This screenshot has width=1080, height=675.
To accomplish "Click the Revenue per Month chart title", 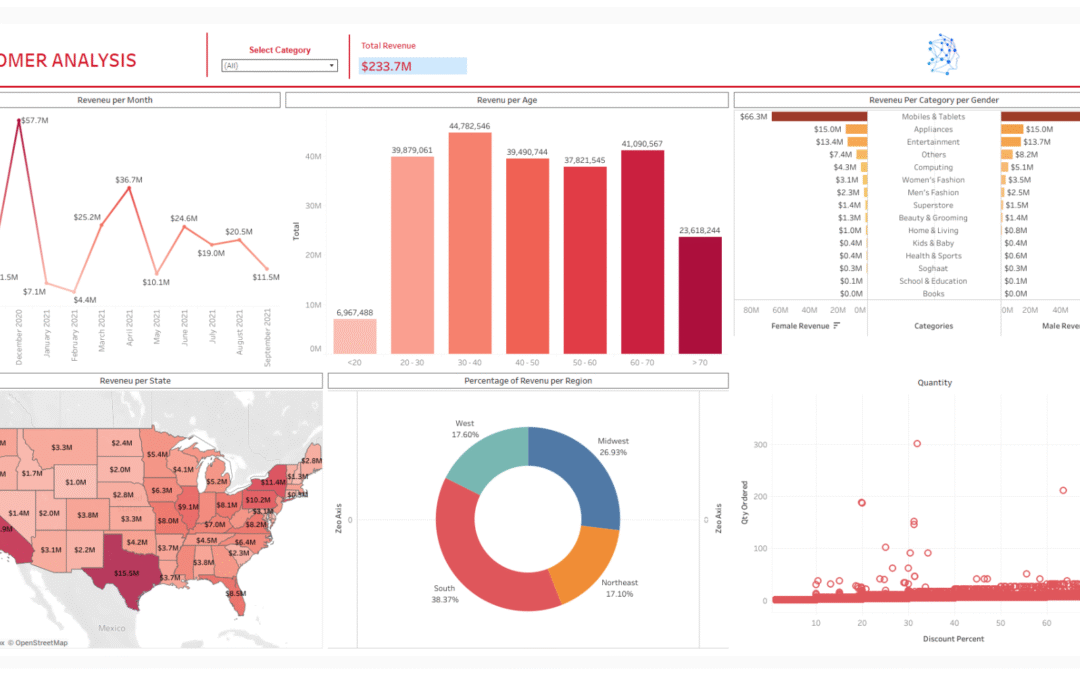I will pos(113,99).
